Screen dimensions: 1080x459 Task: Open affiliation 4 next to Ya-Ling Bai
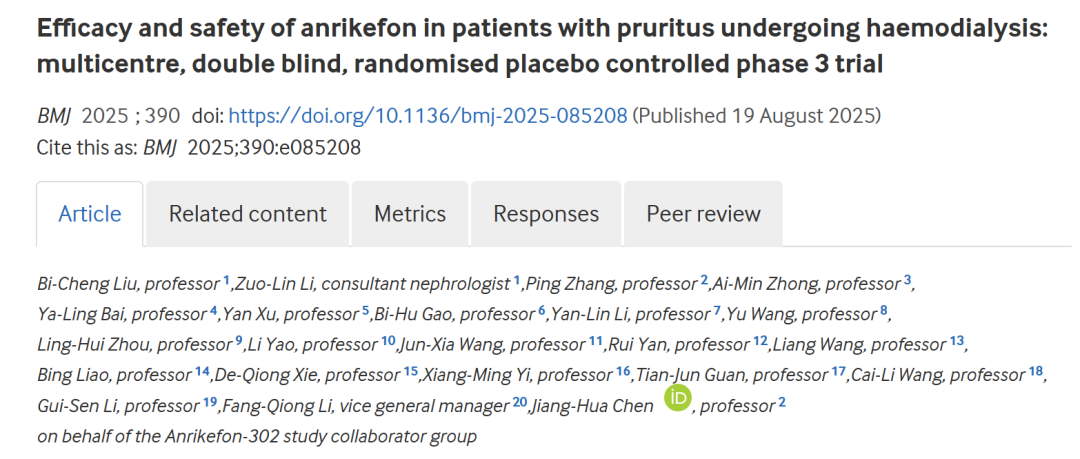pos(214,312)
